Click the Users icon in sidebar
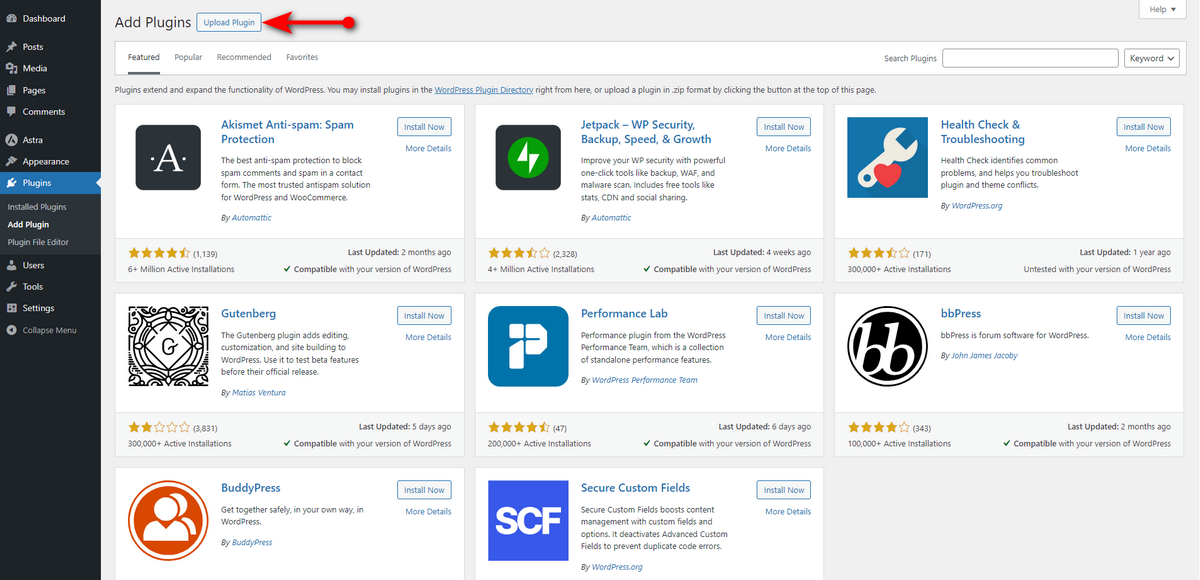Screen dimensions: 1200x580 pos(11,265)
